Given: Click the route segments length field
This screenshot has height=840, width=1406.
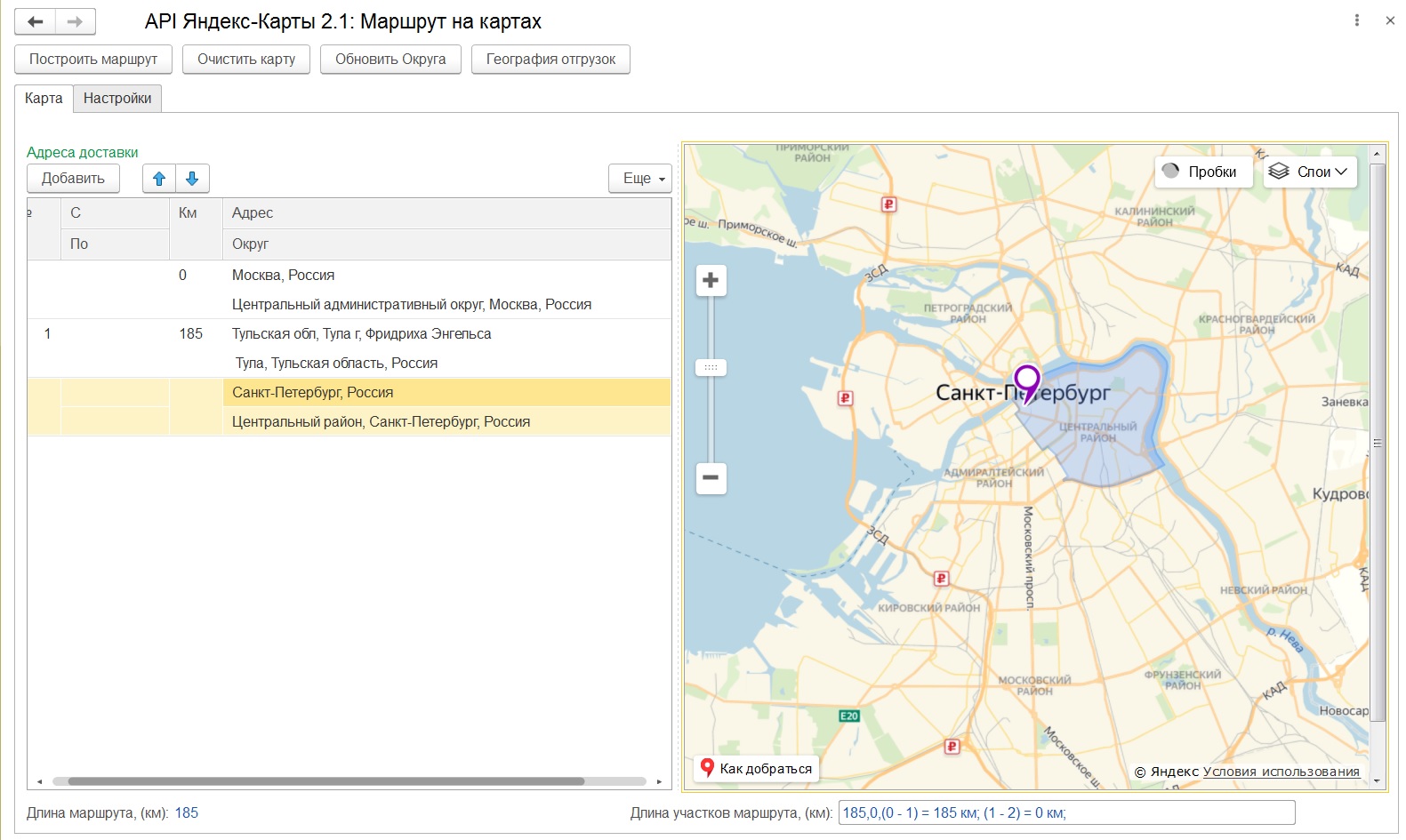Looking at the screenshot, I should click(1066, 812).
